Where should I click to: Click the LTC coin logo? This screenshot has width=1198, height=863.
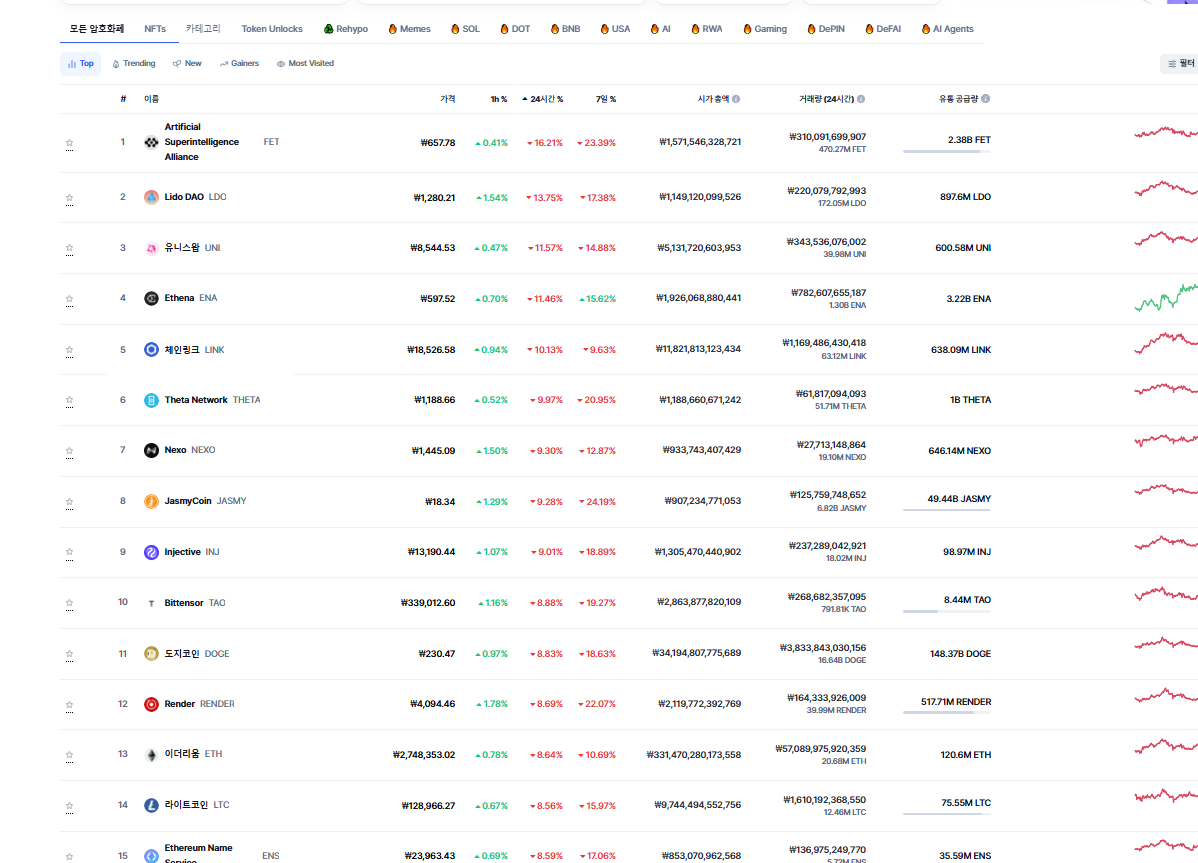151,806
